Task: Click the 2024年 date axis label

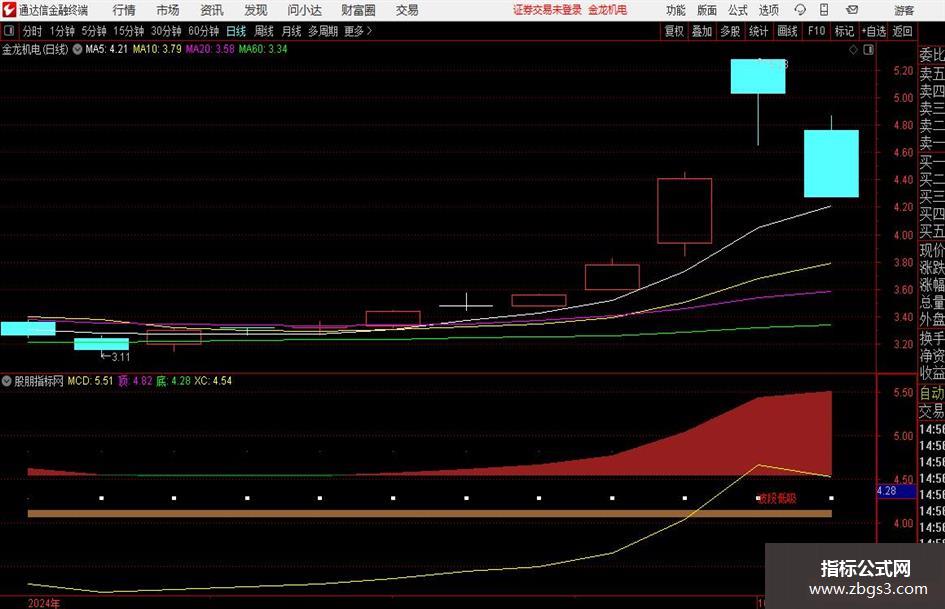Action: [44, 603]
